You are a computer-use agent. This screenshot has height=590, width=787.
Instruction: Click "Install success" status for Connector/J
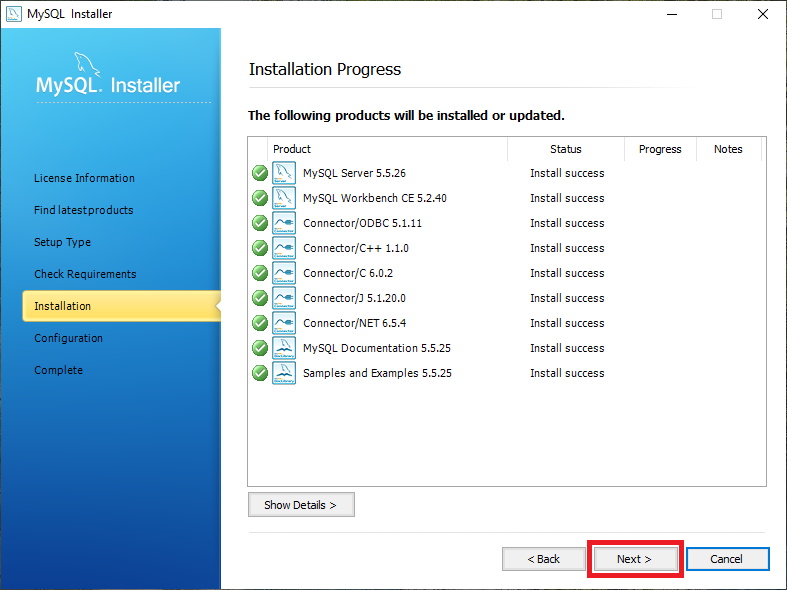[x=567, y=298]
